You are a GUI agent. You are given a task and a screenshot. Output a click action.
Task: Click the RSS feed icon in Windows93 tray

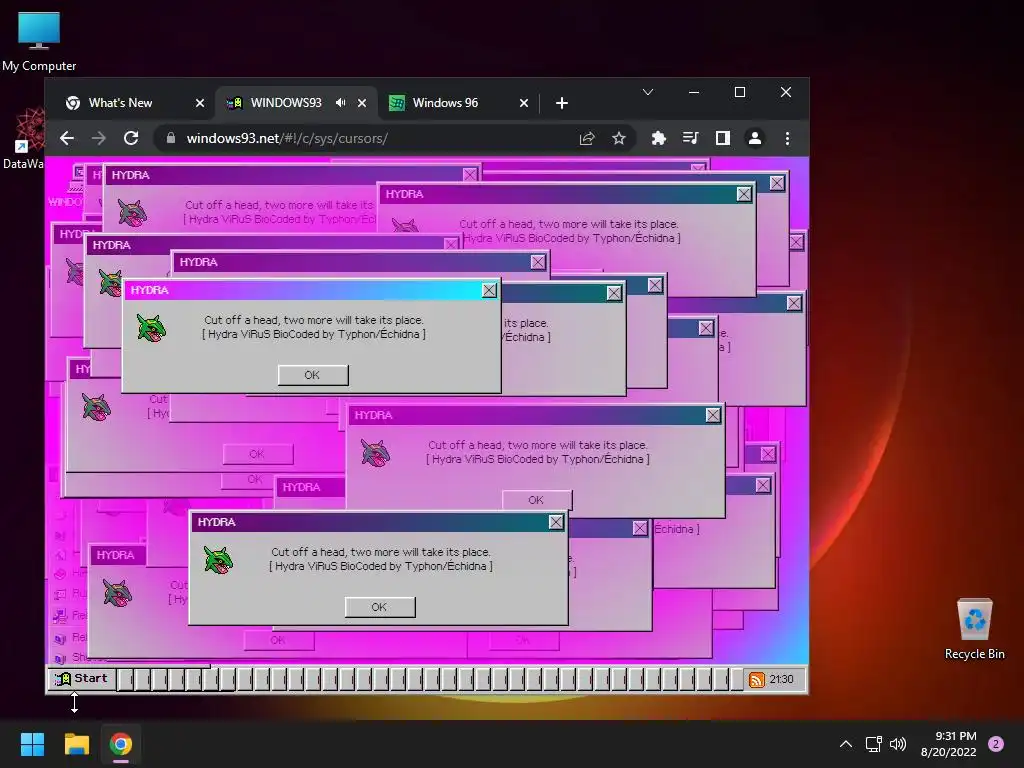tap(756, 680)
